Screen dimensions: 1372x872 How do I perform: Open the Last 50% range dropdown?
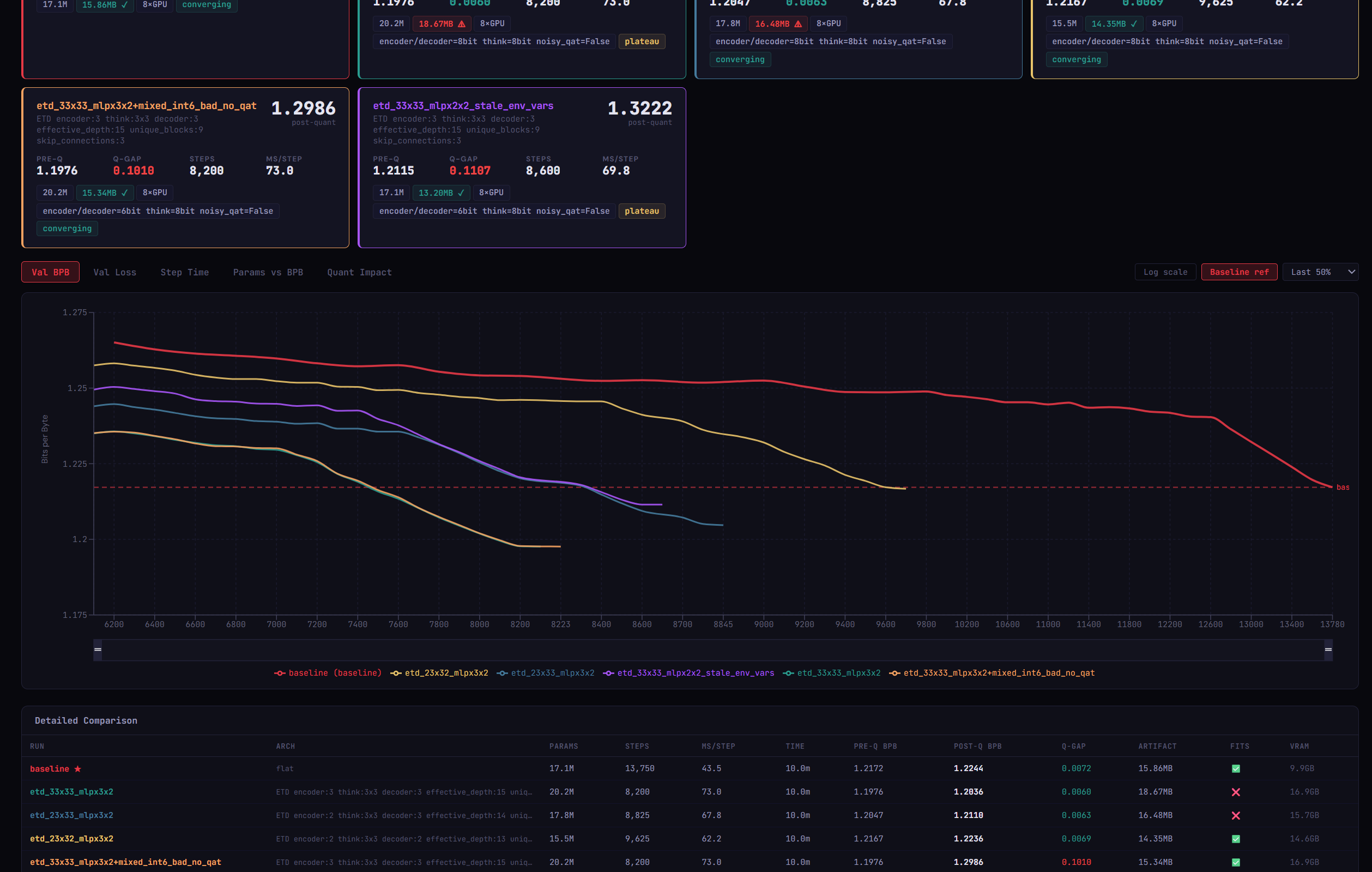(x=1320, y=272)
